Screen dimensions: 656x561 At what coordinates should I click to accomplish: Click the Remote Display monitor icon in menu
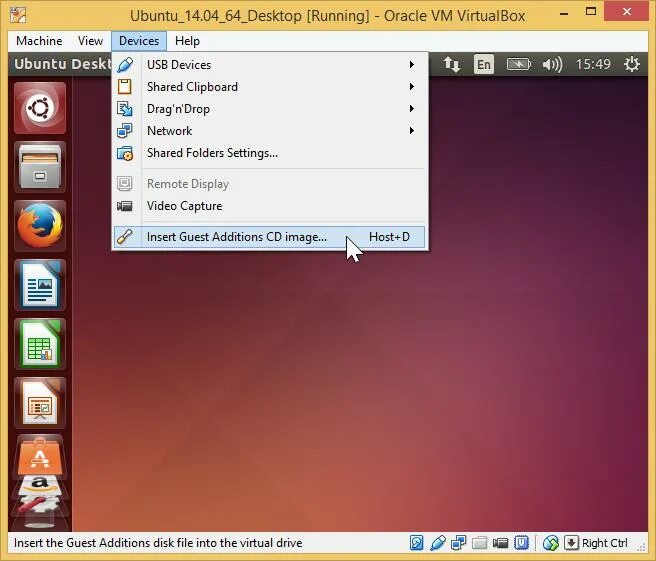click(x=125, y=184)
